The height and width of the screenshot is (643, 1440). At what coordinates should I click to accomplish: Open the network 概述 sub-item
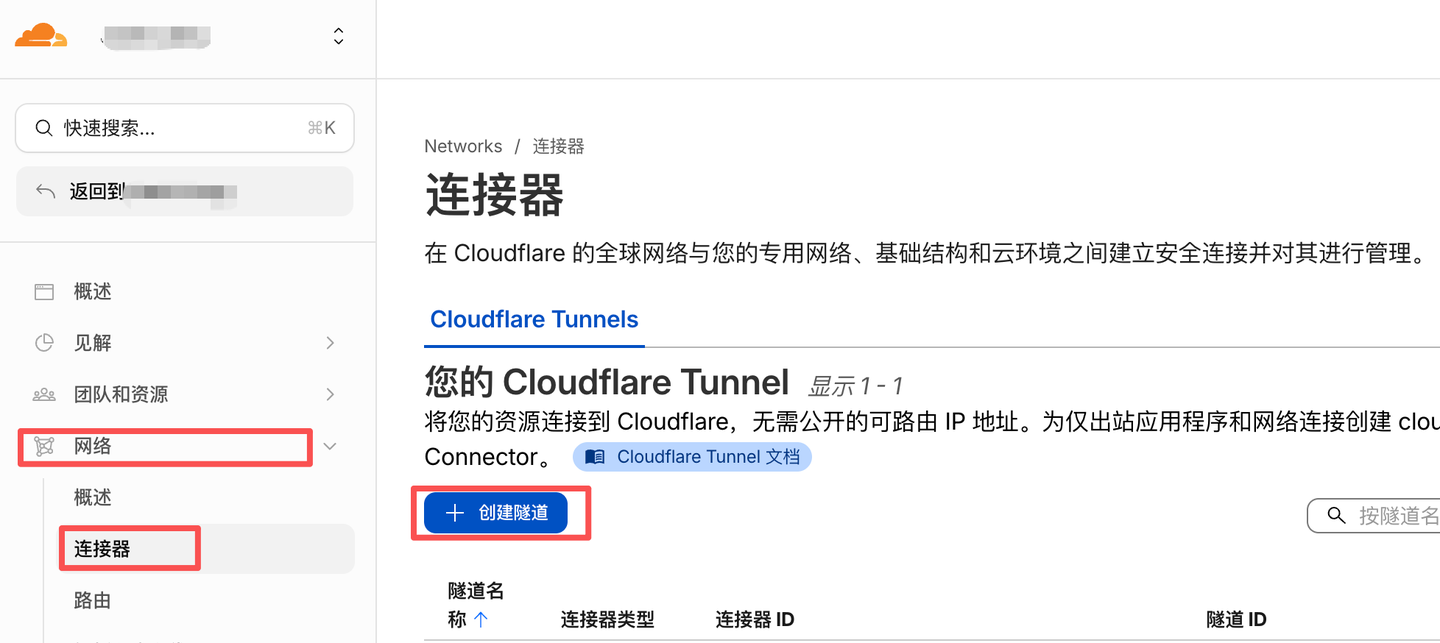pos(93,497)
